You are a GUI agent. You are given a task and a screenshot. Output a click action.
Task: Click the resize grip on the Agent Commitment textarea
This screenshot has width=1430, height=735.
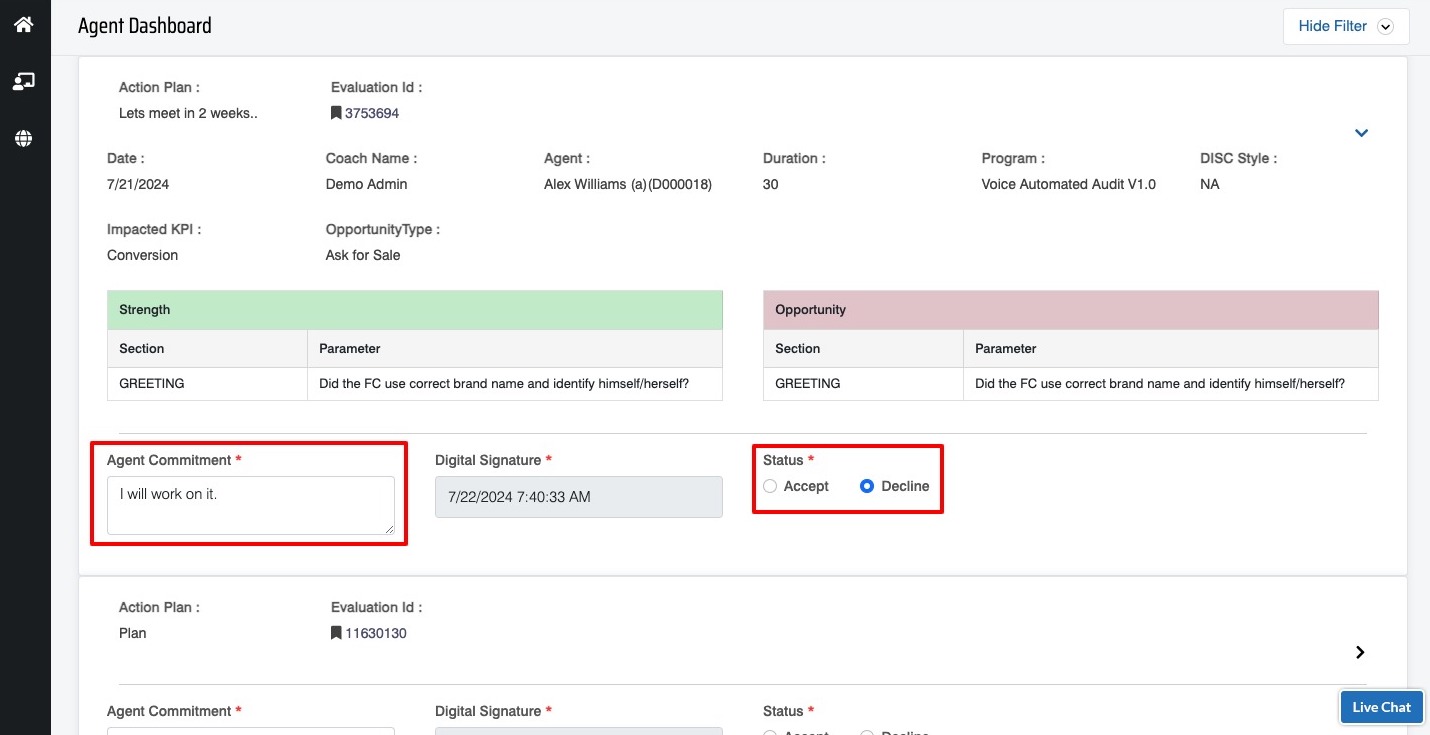coord(388,528)
